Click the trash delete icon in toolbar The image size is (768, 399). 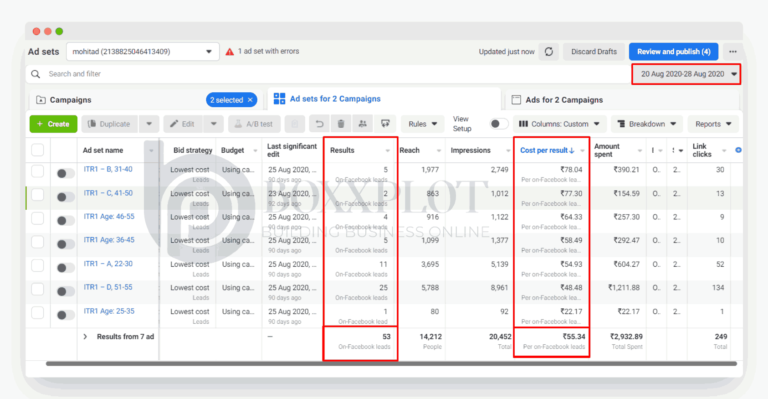[x=341, y=124]
